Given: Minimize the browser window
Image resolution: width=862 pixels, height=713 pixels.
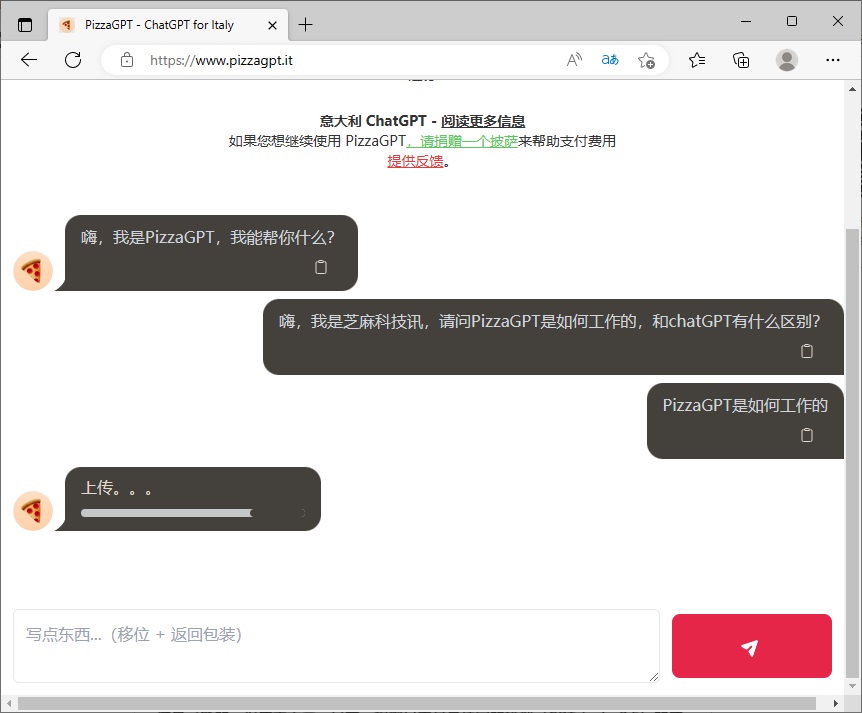Looking at the screenshot, I should coord(746,21).
